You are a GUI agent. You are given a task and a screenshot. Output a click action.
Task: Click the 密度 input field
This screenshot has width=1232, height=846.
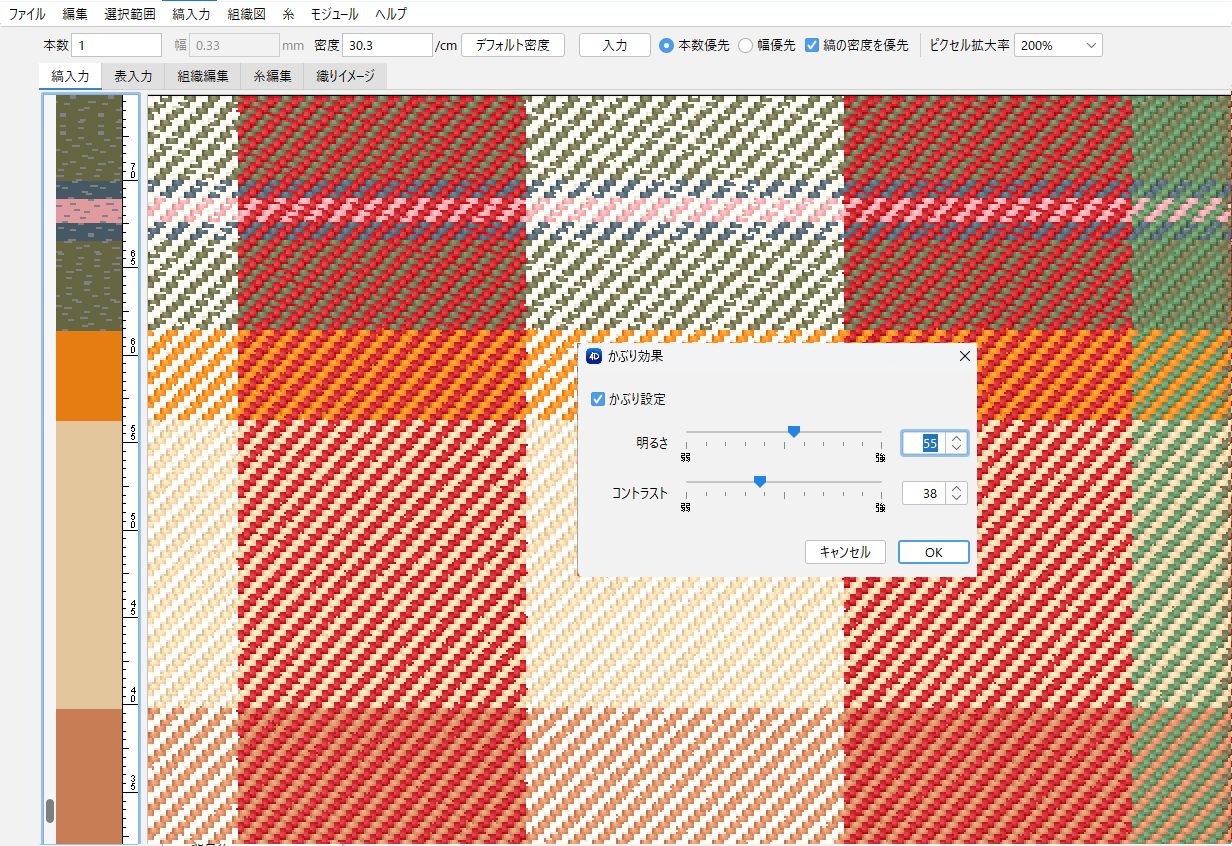click(386, 45)
